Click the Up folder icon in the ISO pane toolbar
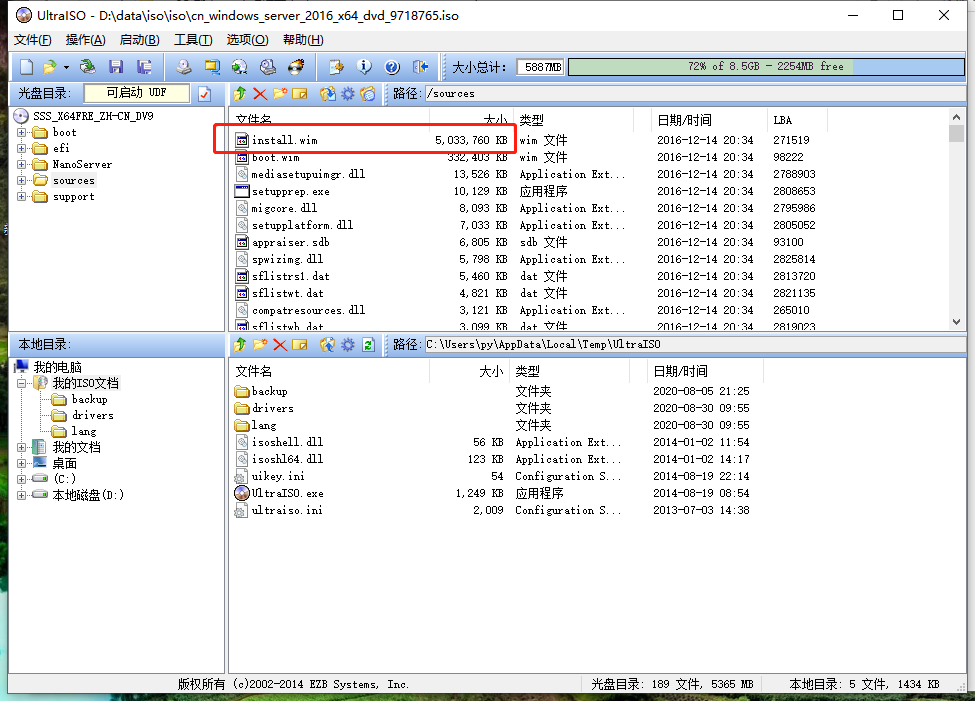Image resolution: width=975 pixels, height=701 pixels. tap(239, 93)
